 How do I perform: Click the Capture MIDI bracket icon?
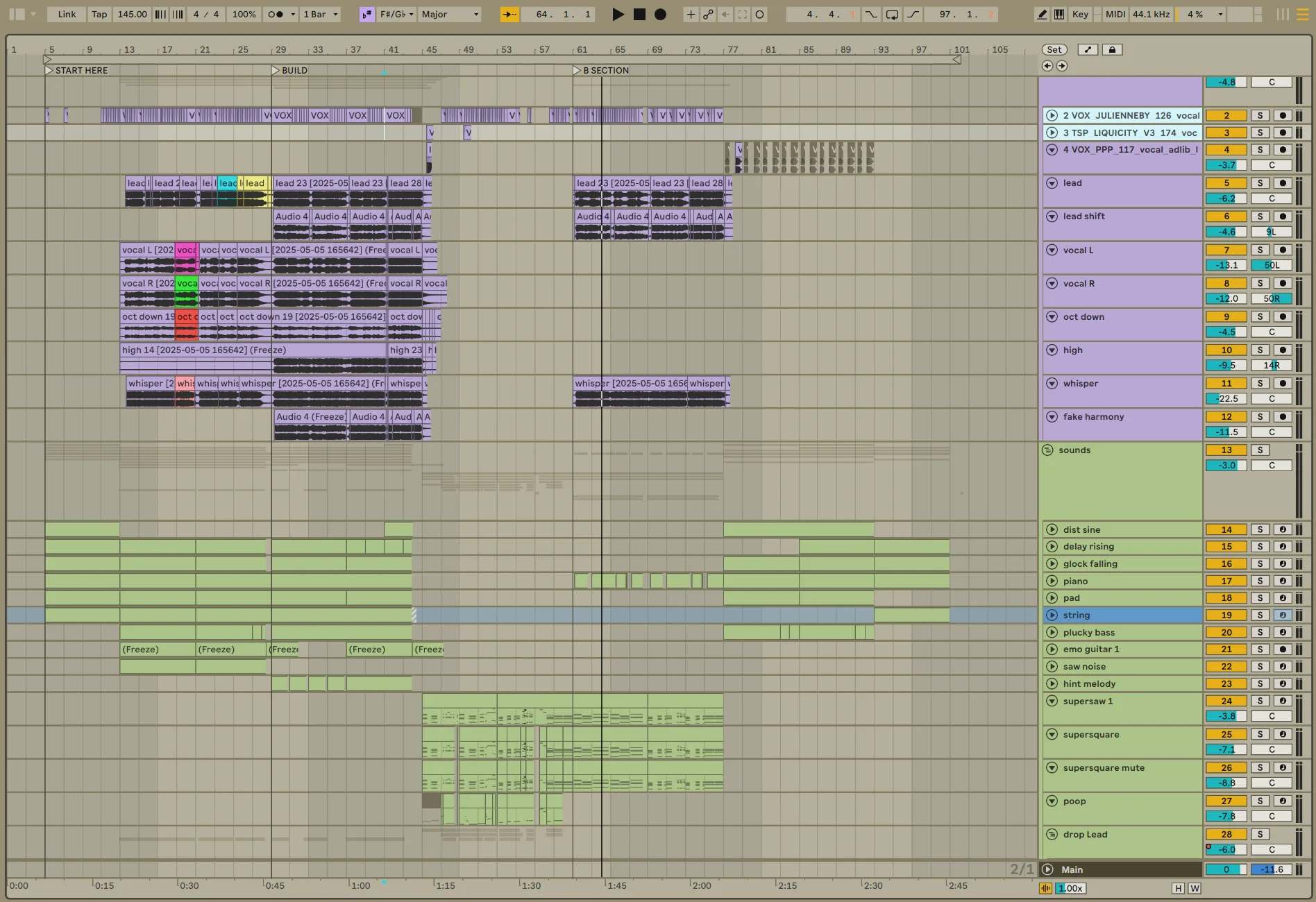[743, 14]
